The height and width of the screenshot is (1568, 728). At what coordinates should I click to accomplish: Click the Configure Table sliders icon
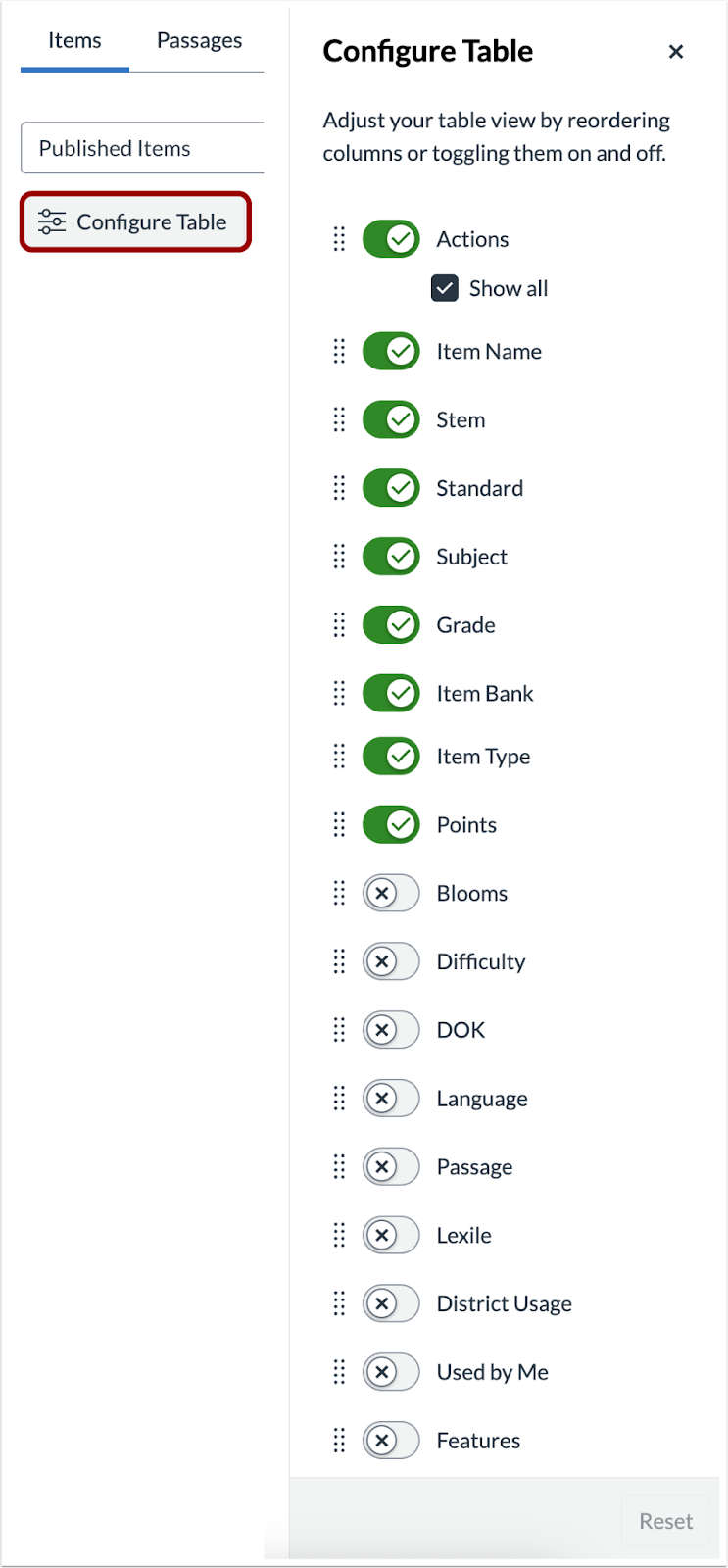pos(51,221)
